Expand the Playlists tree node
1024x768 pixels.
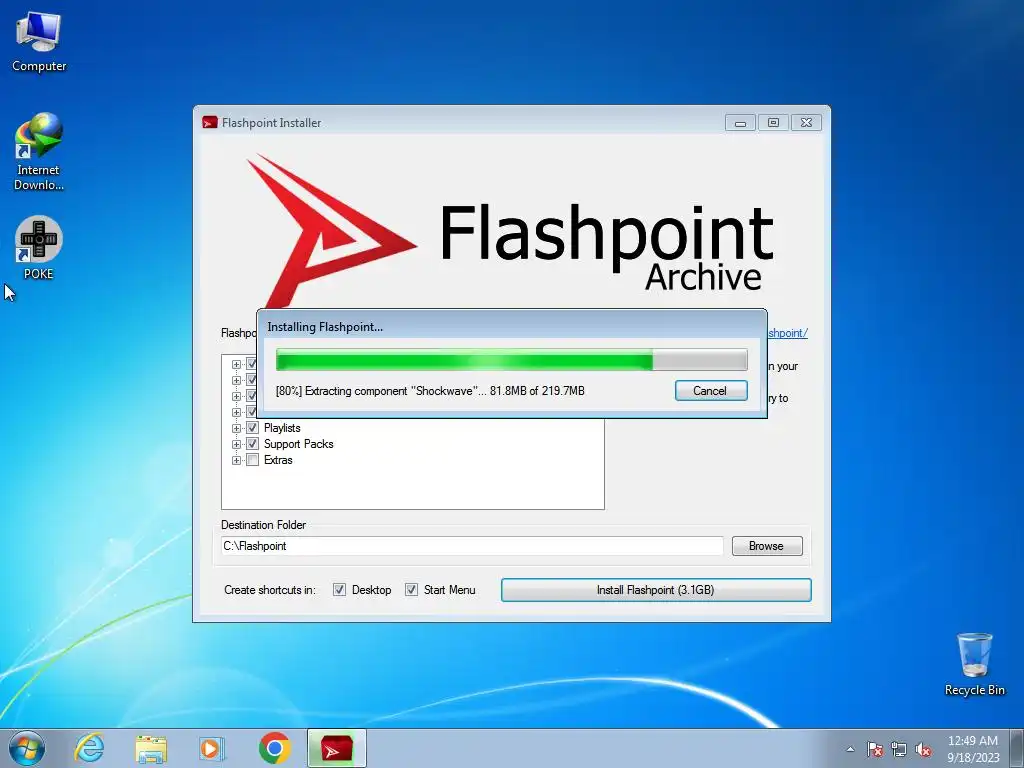coord(236,428)
